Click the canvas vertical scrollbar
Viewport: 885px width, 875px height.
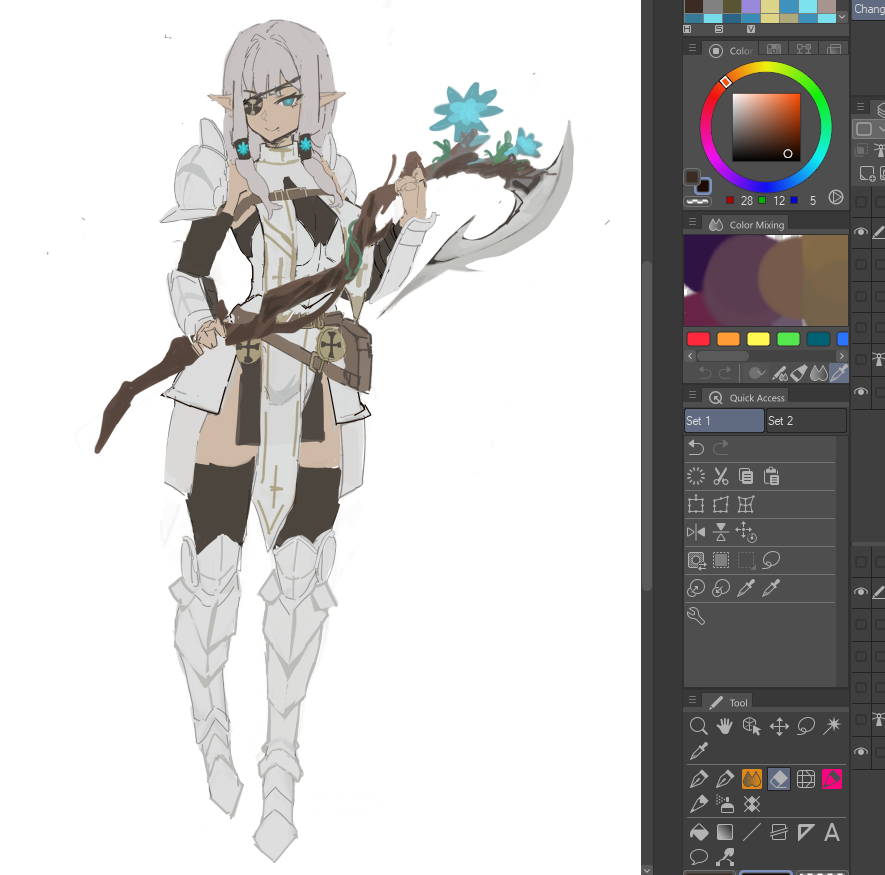(x=647, y=426)
